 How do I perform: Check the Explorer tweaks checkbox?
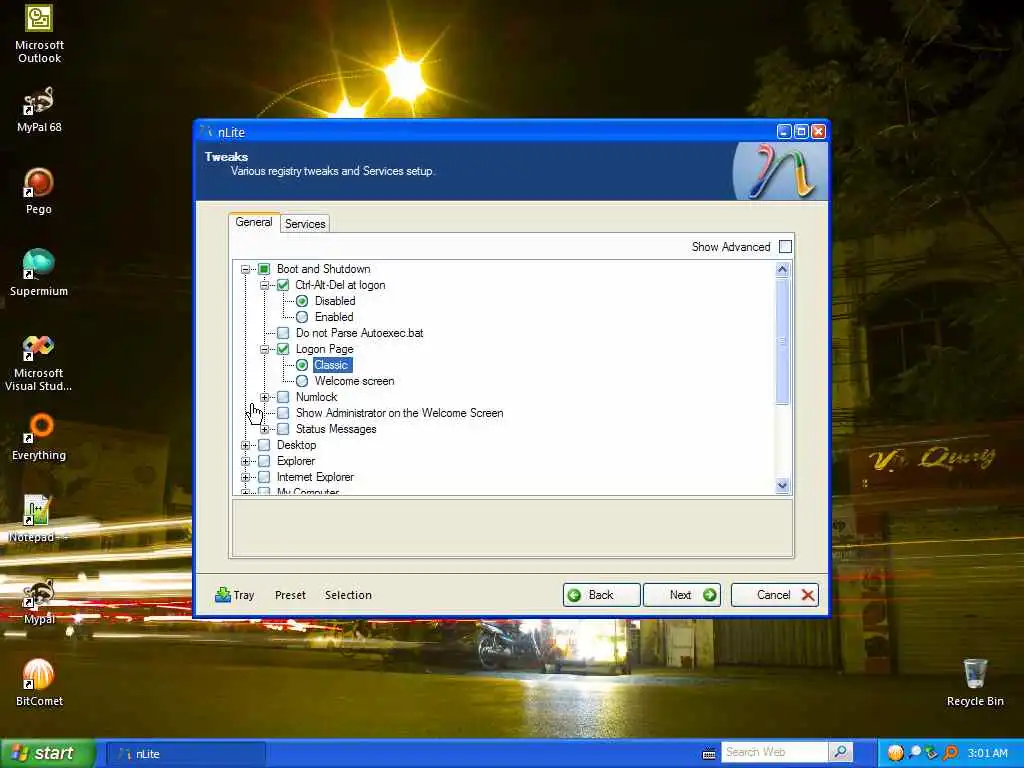(264, 461)
